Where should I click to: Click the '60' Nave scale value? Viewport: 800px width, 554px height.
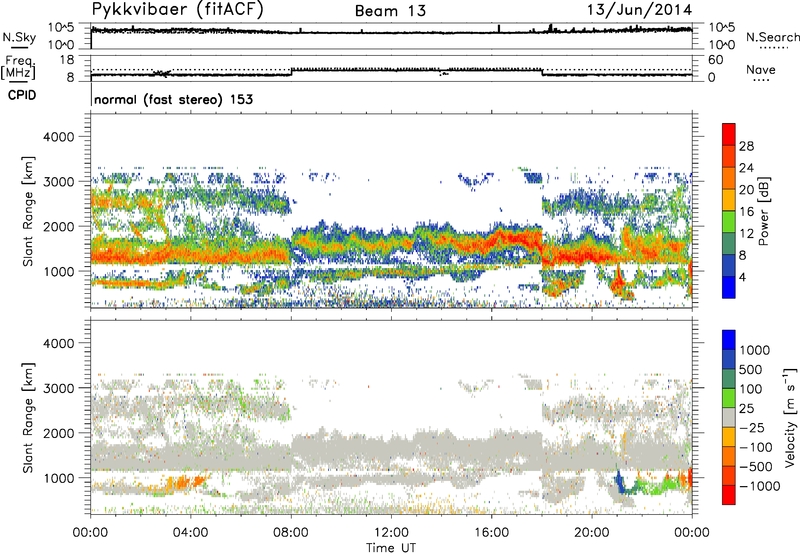click(715, 60)
